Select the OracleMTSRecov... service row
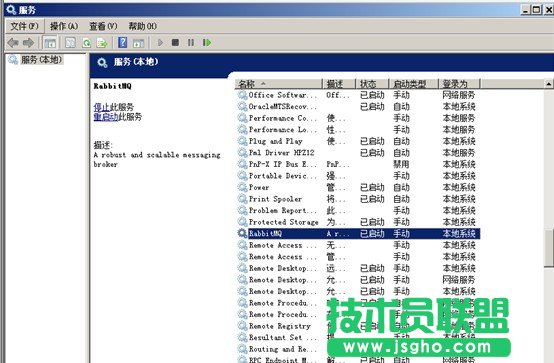554x363 pixels. click(x=357, y=106)
